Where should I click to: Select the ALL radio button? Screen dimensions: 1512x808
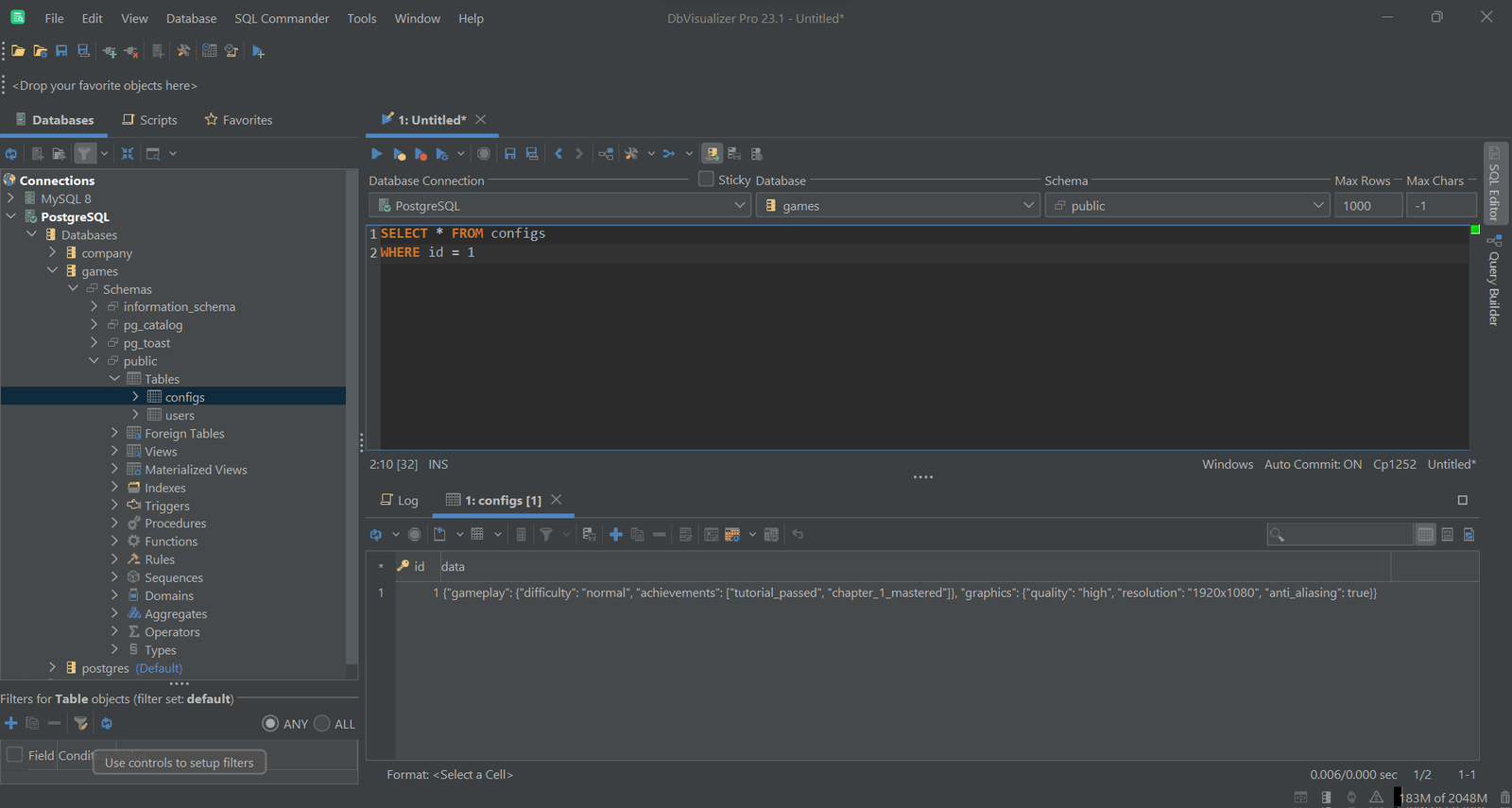click(321, 723)
